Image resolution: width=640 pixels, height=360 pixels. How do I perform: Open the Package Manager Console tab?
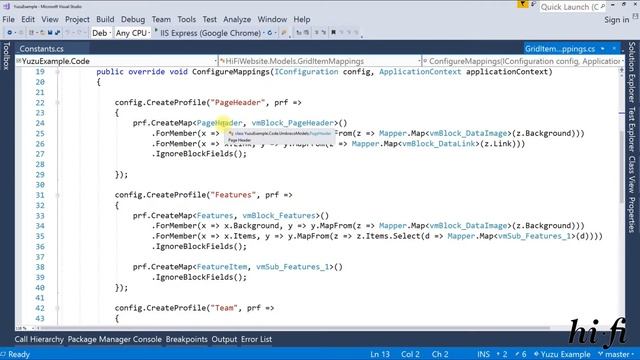coord(115,339)
